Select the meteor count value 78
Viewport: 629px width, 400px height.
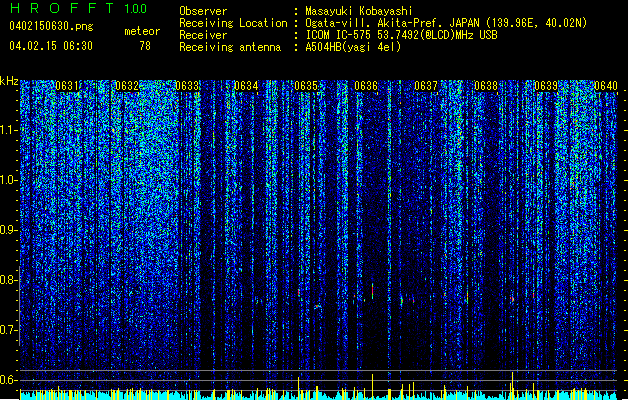click(x=145, y=46)
